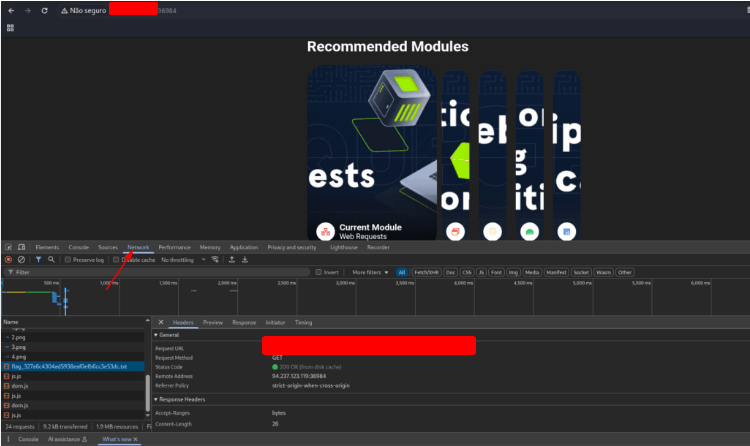Clear the network log
The image size is (750, 446).
pos(21,259)
